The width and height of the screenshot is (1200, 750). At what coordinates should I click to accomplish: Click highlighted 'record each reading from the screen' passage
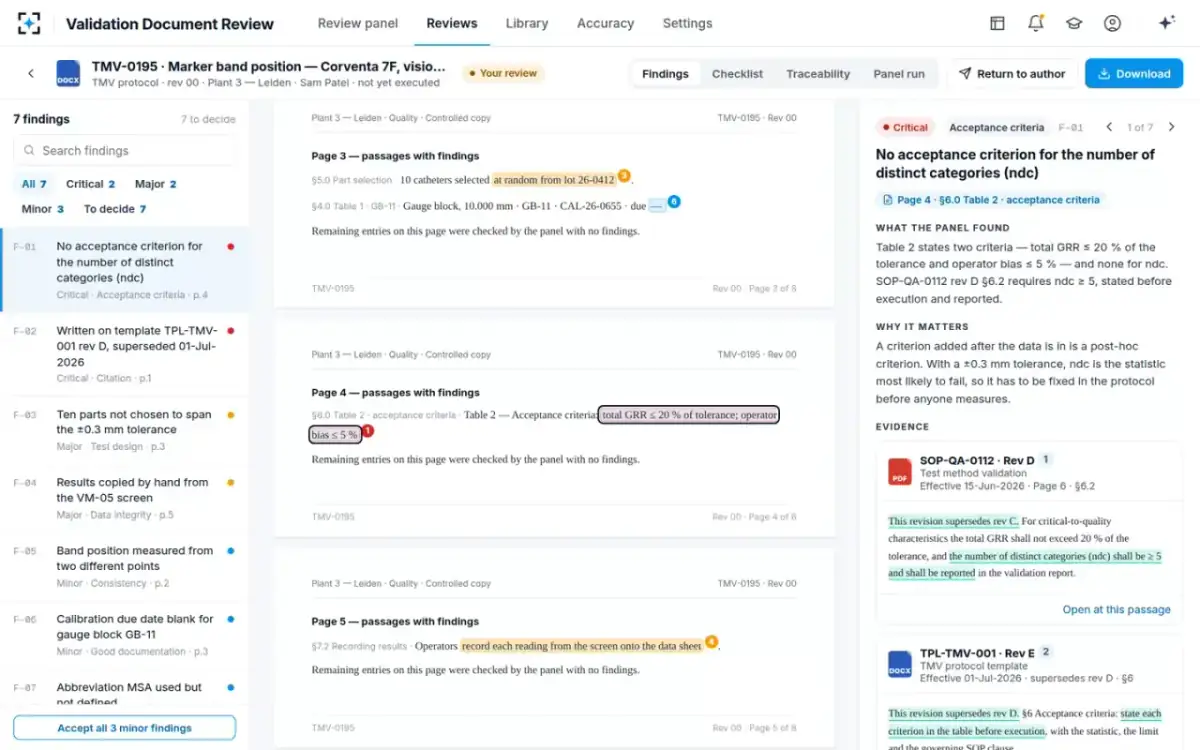(x=582, y=646)
